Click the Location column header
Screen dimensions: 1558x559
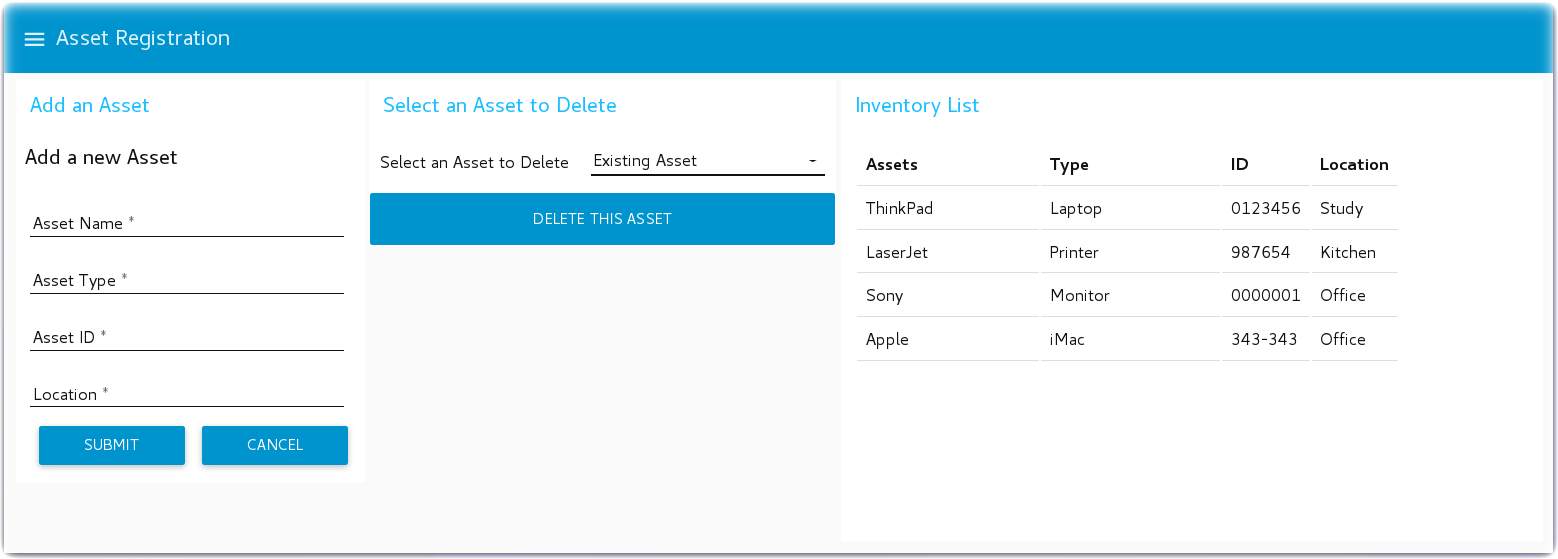click(x=1354, y=165)
